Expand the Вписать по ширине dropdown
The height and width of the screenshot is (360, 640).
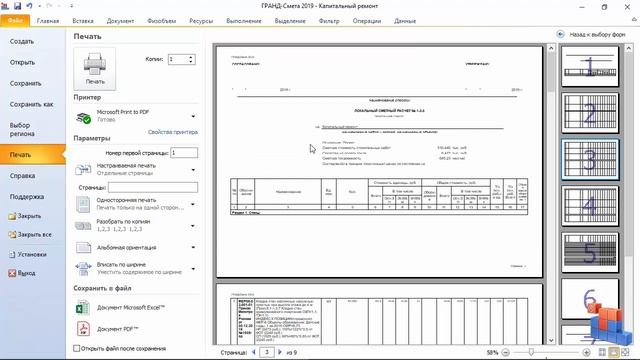(x=193, y=269)
